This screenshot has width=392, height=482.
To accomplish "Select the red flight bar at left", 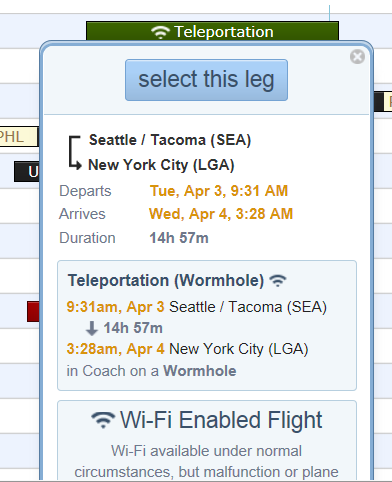I will (33, 312).
